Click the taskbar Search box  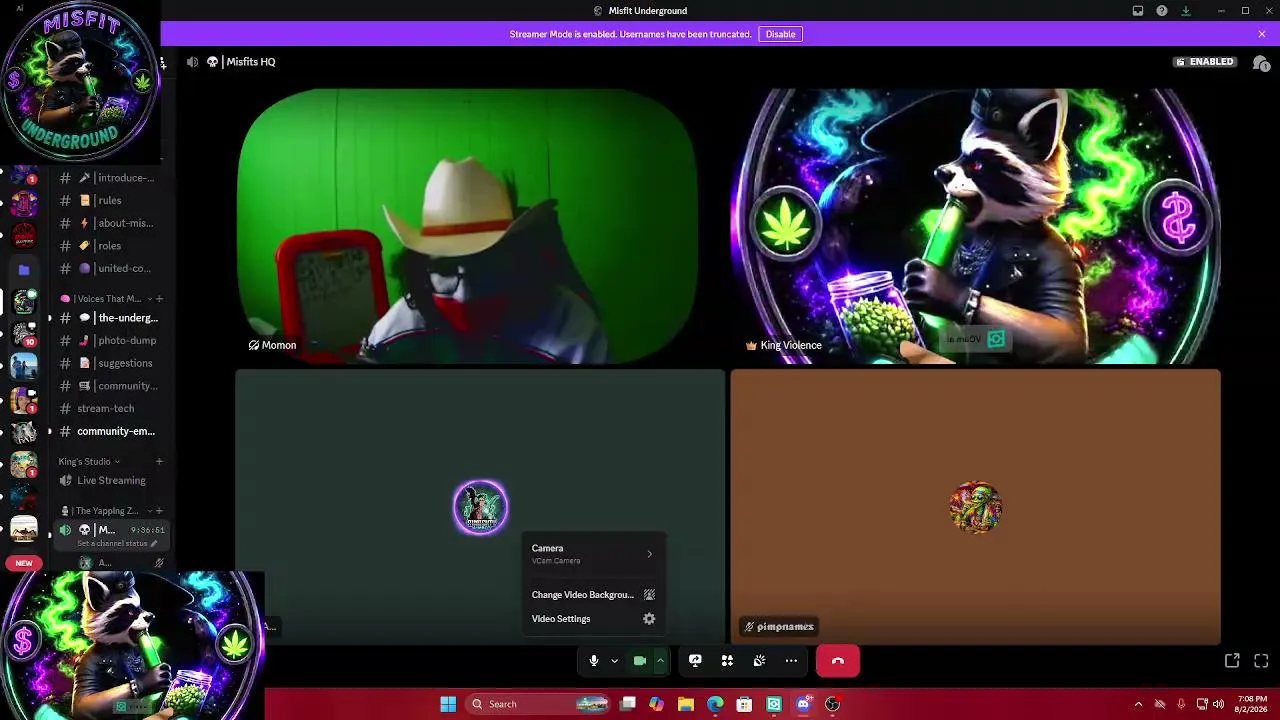click(539, 704)
